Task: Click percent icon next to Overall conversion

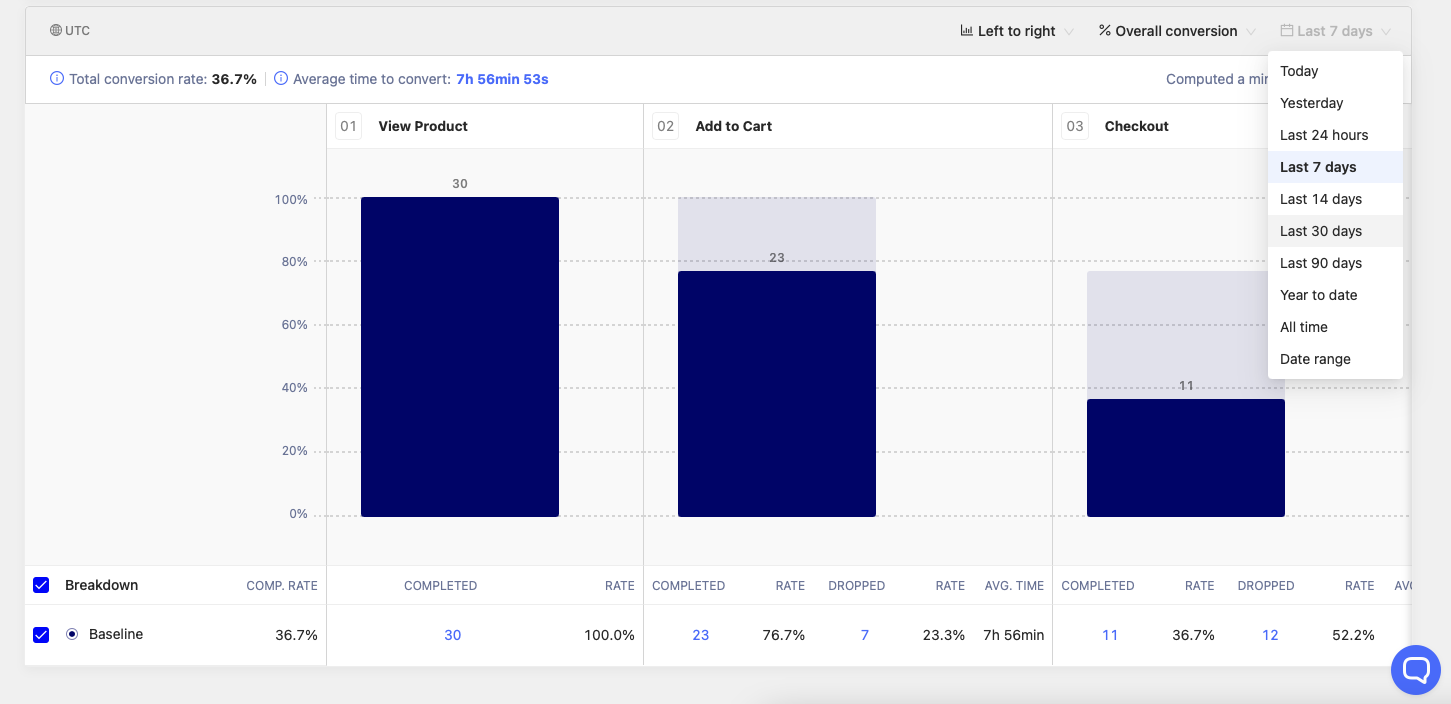Action: pyautogui.click(x=1104, y=31)
